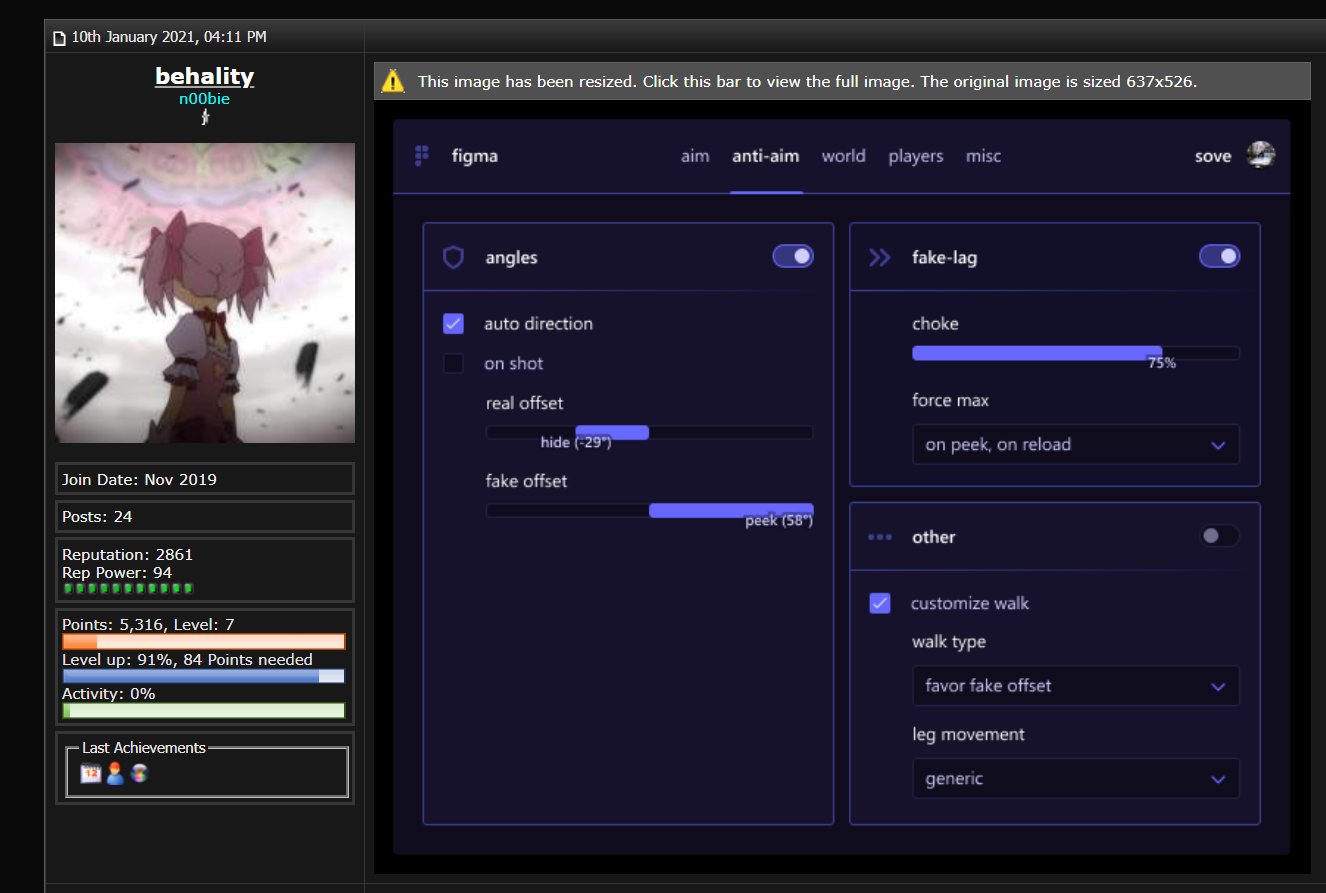Image resolution: width=1326 pixels, height=893 pixels.
Task: Click 'Reputation: 2861' text
Action: (127, 554)
